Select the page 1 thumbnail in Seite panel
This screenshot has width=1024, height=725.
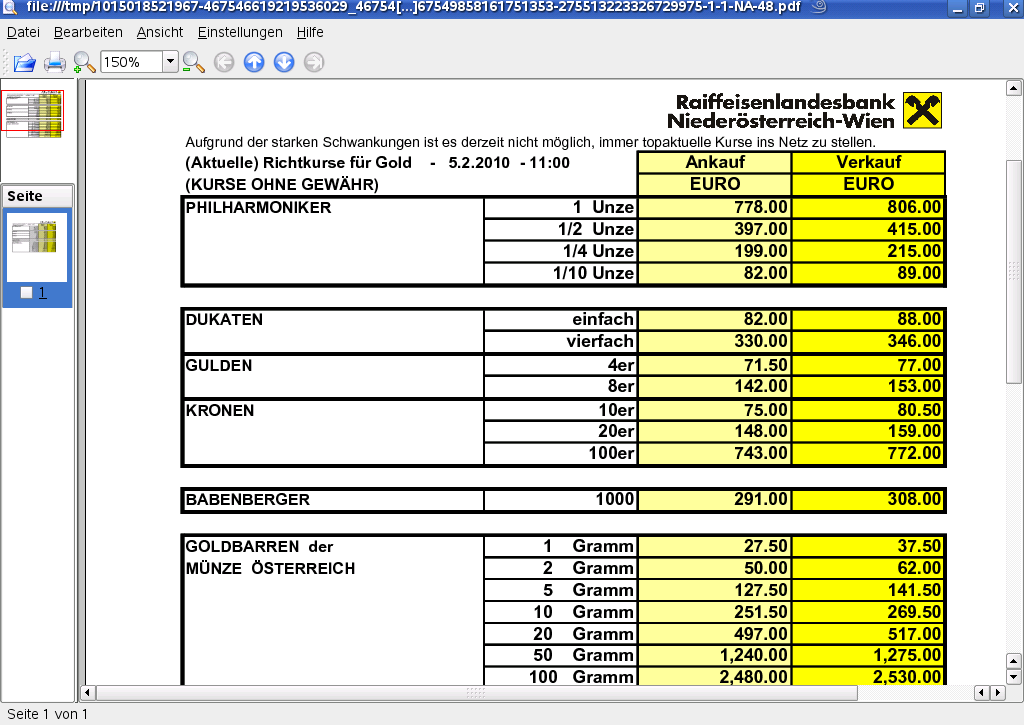point(38,246)
